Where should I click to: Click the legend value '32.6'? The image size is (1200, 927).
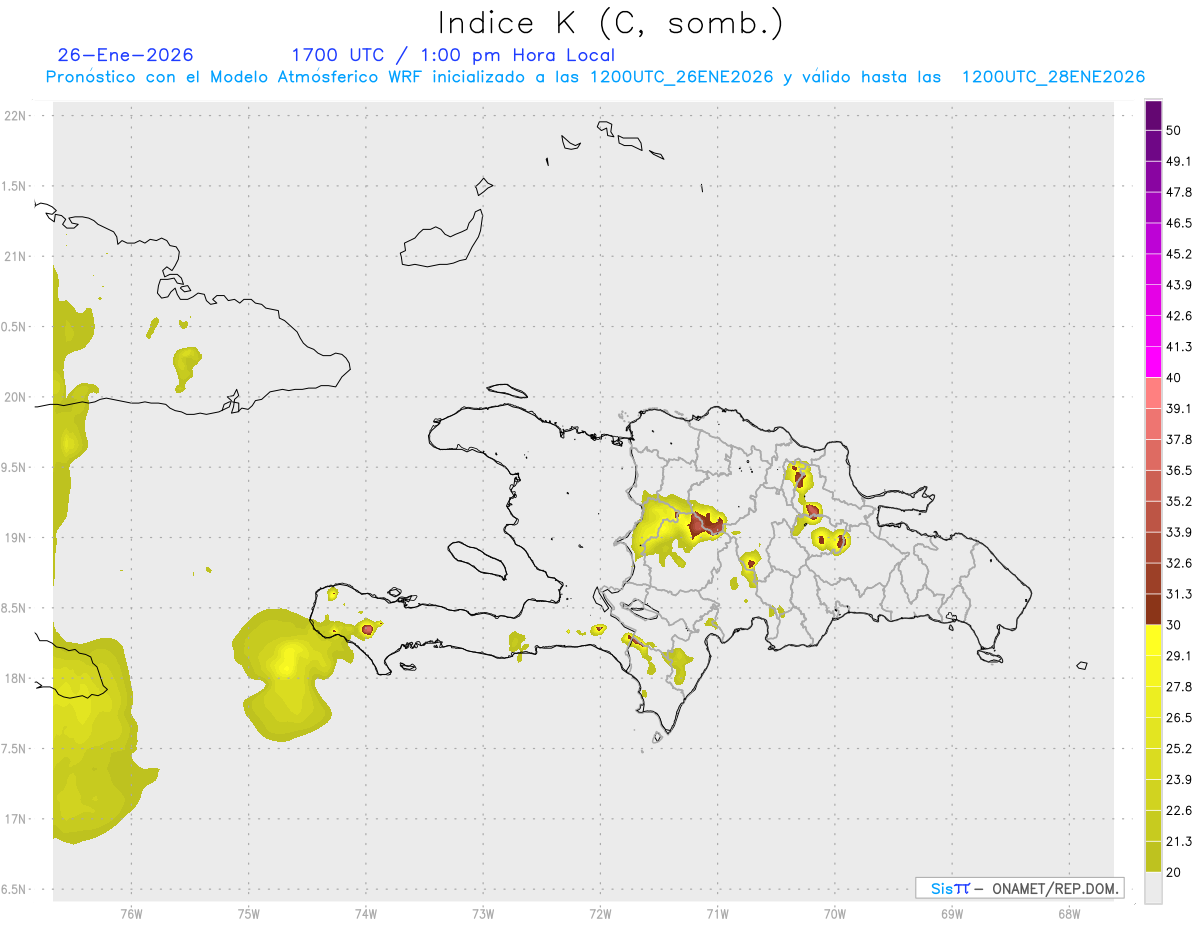pyautogui.click(x=1179, y=563)
